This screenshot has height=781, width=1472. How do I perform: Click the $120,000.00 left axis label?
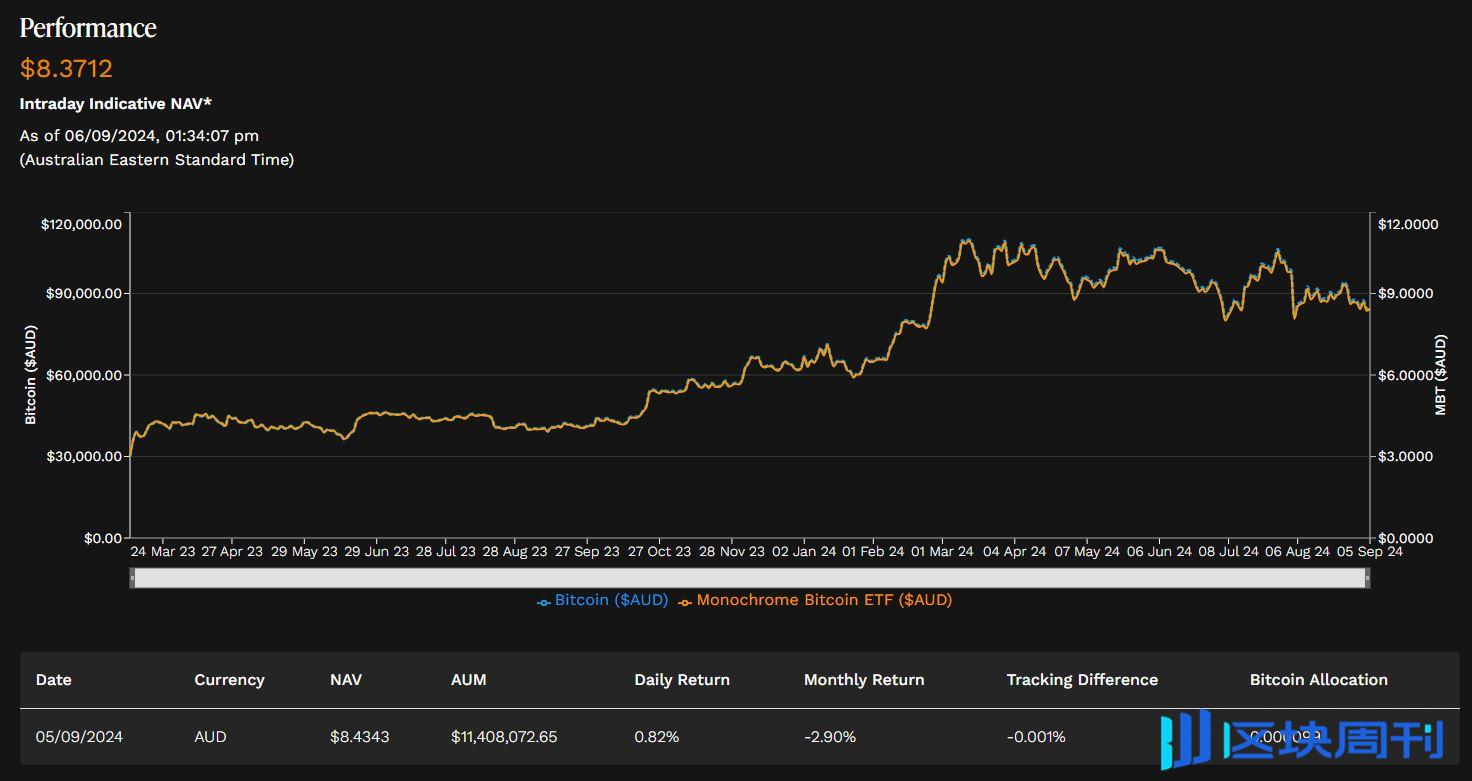tap(81, 225)
